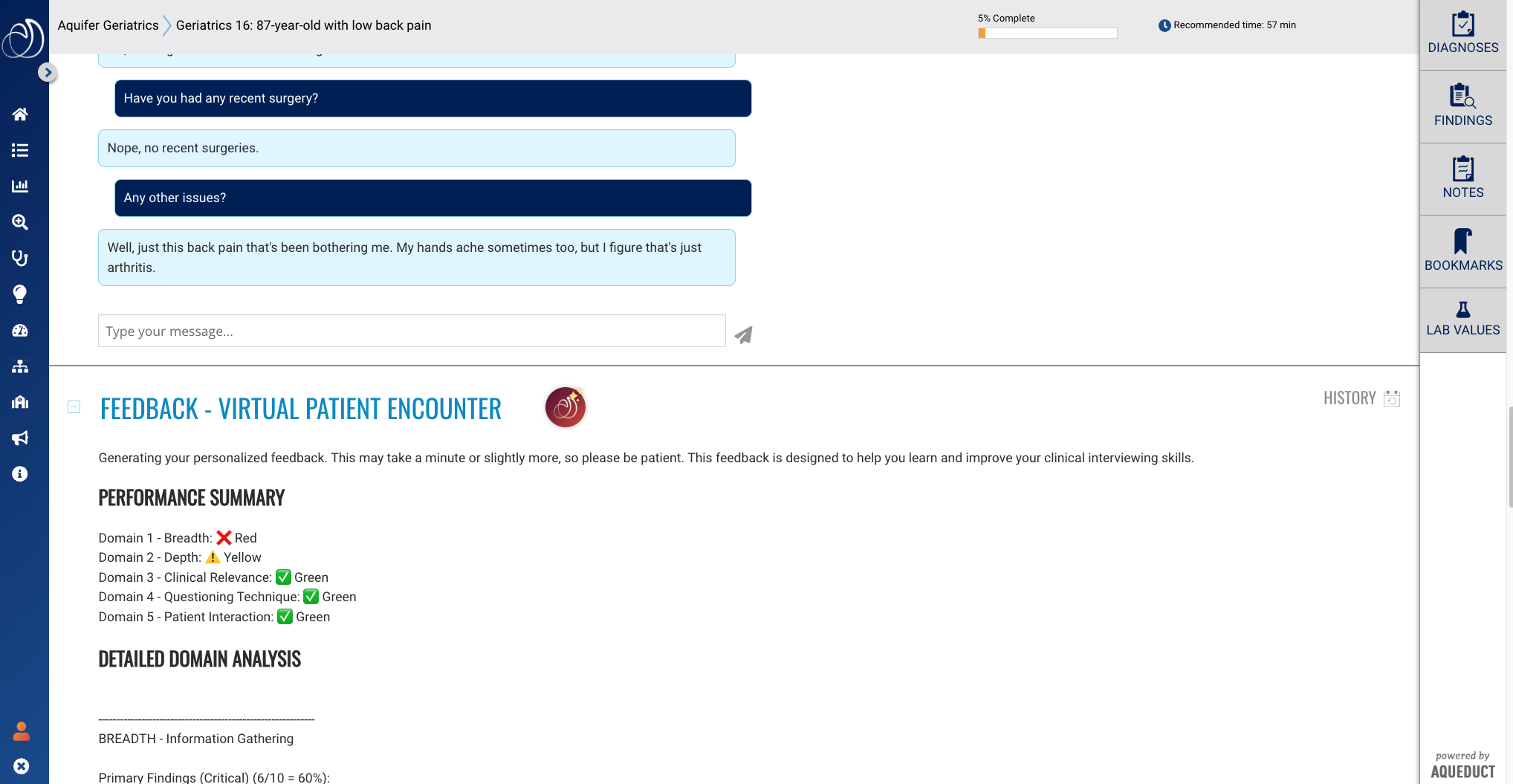The width and height of the screenshot is (1513, 784).
Task: Go to Aquifer Geriatrics breadcrumb
Action: tap(108, 25)
